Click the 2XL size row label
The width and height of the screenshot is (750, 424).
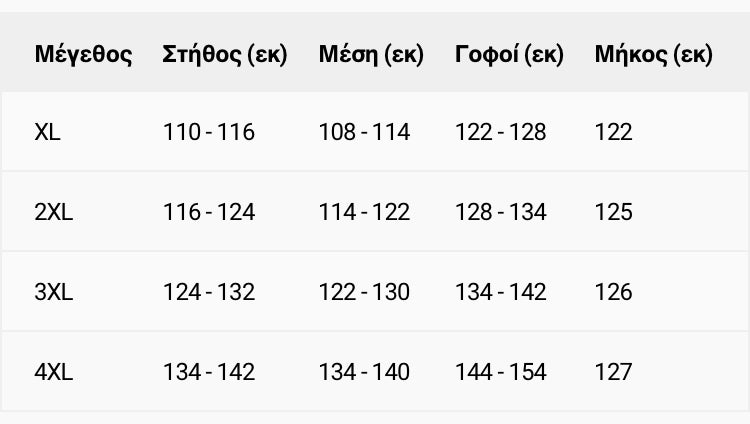pyautogui.click(x=53, y=212)
